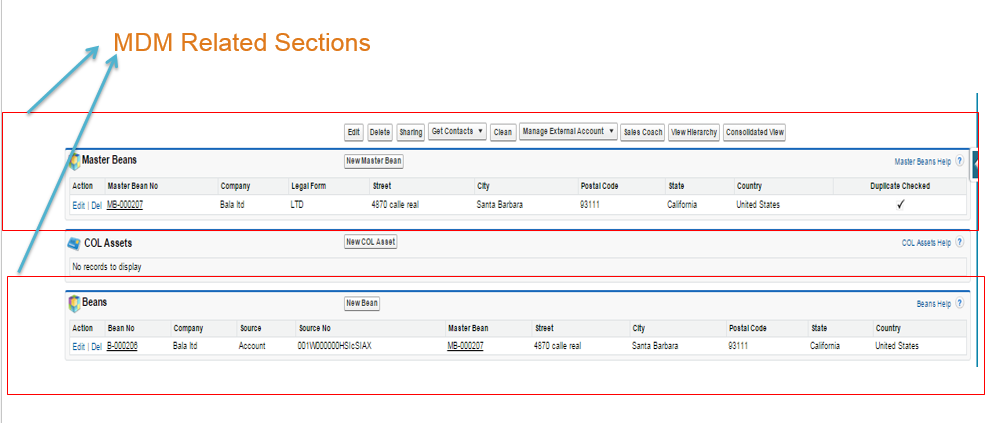
Task: Click the New COL Asset button
Action: (x=371, y=242)
